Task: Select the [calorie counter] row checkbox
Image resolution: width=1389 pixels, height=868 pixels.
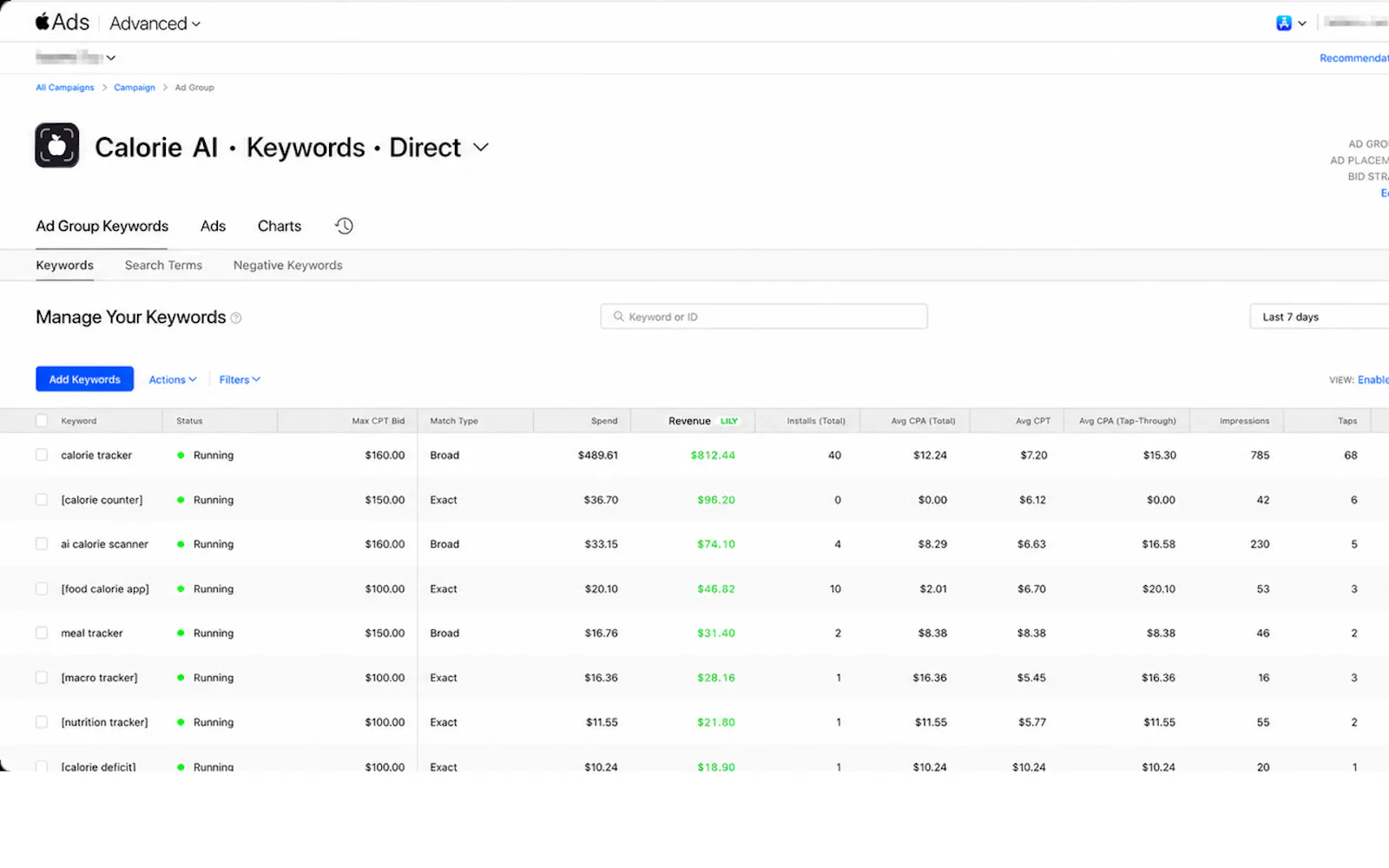Action: tap(42, 500)
